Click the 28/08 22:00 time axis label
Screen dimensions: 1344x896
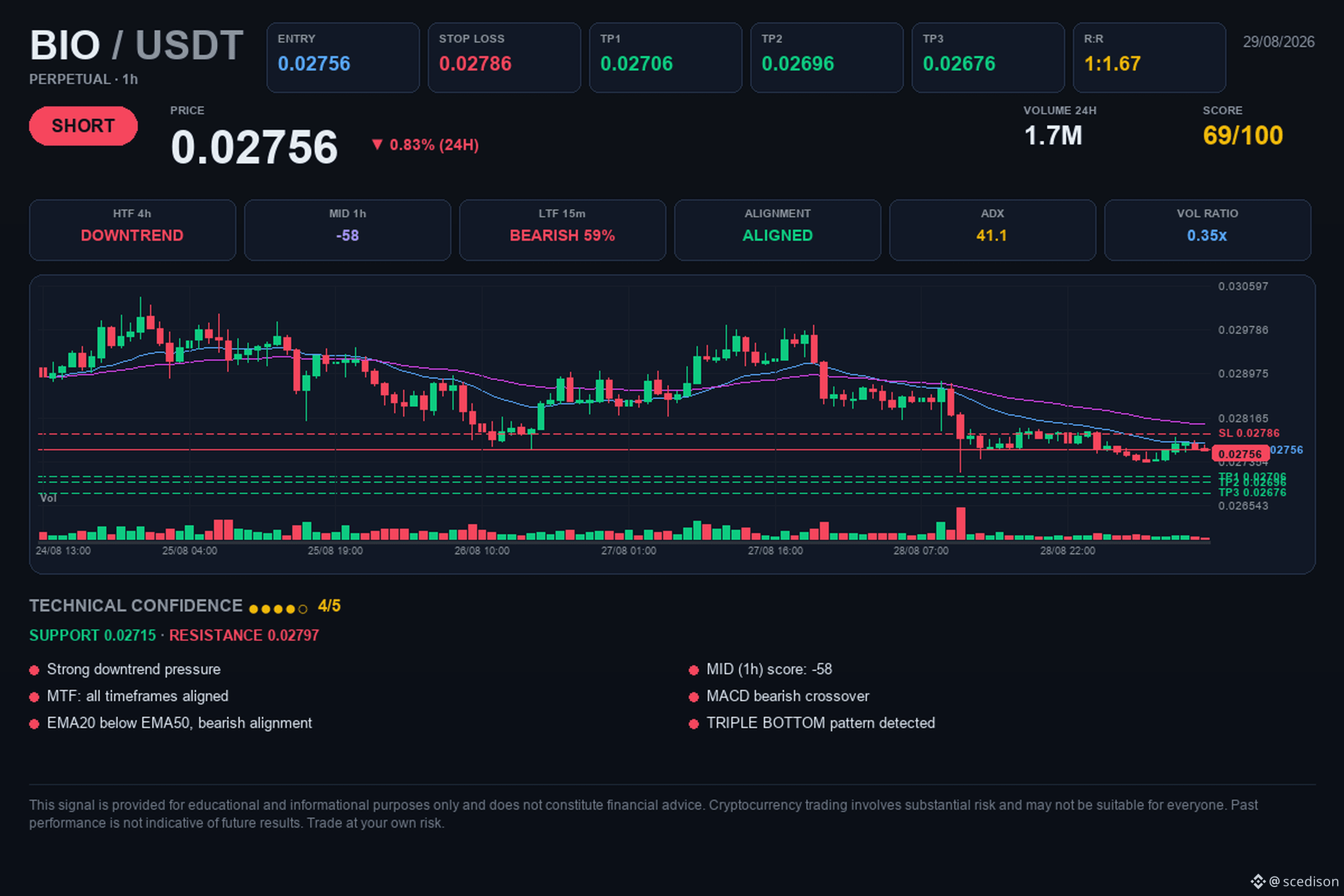[x=1068, y=551]
